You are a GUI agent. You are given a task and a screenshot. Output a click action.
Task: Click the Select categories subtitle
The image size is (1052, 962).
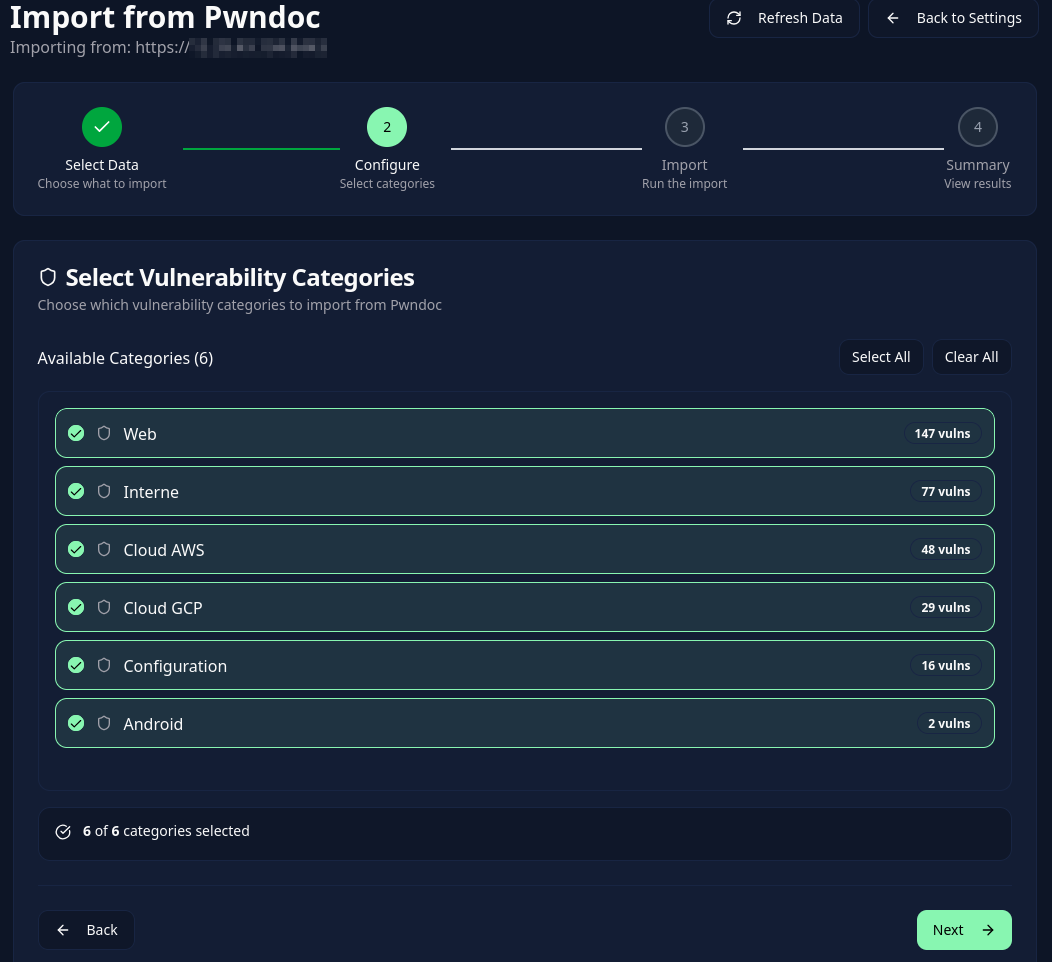coord(387,184)
